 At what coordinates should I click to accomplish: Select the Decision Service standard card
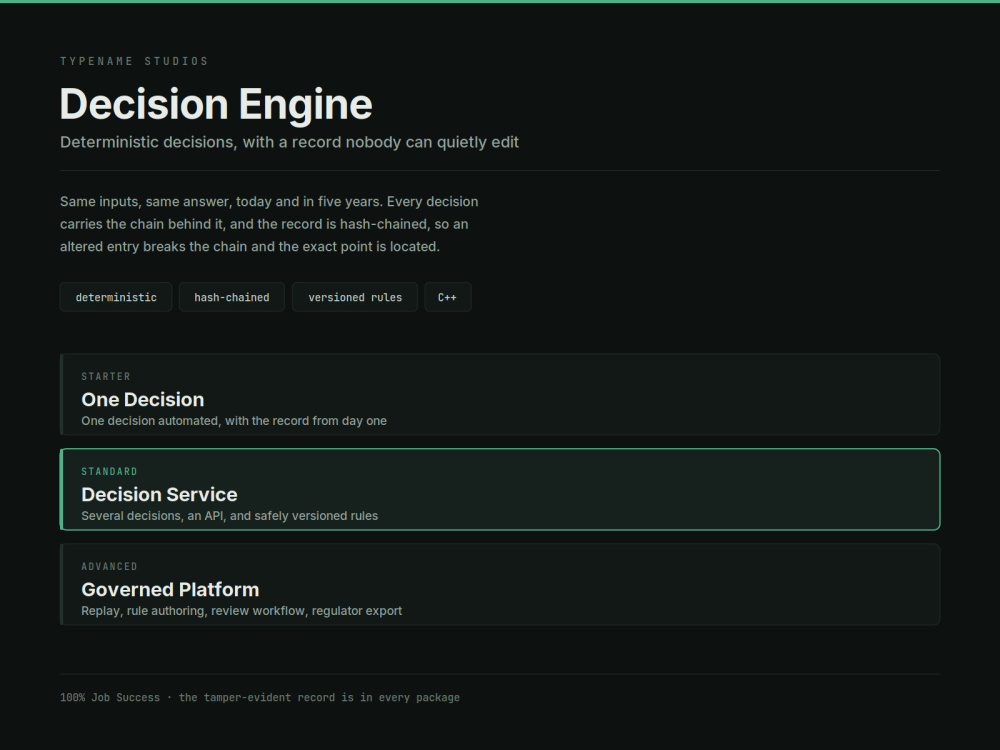[500, 489]
